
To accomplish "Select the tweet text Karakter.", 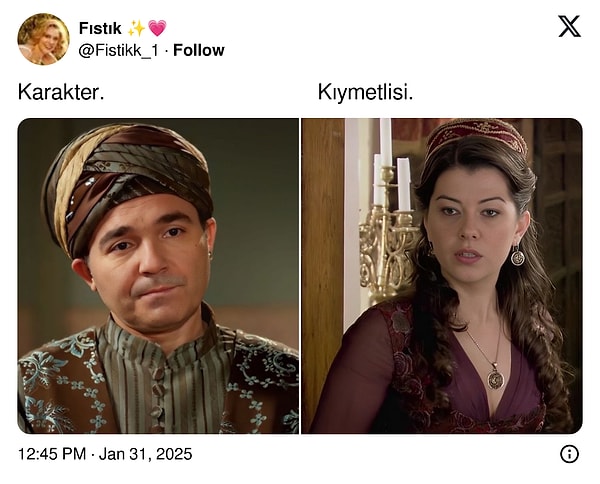I will tap(61, 92).
